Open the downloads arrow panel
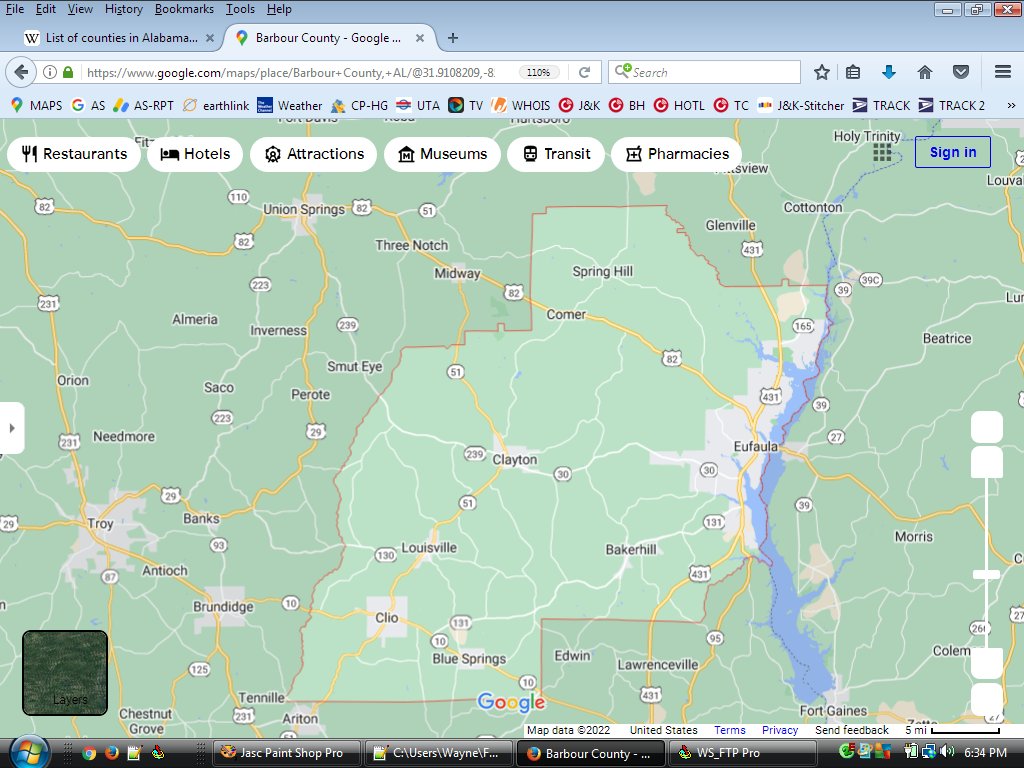1024x768 pixels. [x=888, y=72]
